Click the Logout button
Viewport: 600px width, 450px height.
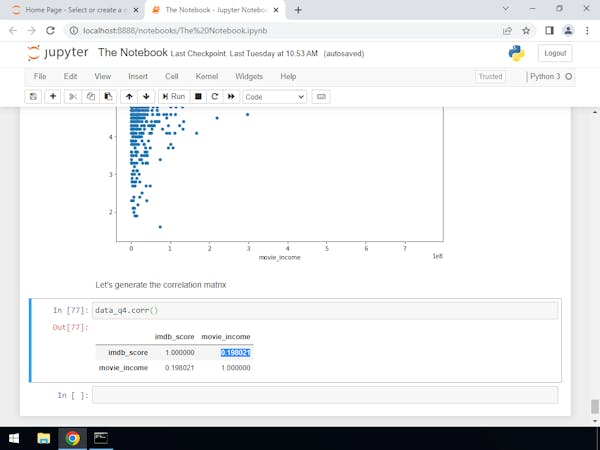[555, 53]
